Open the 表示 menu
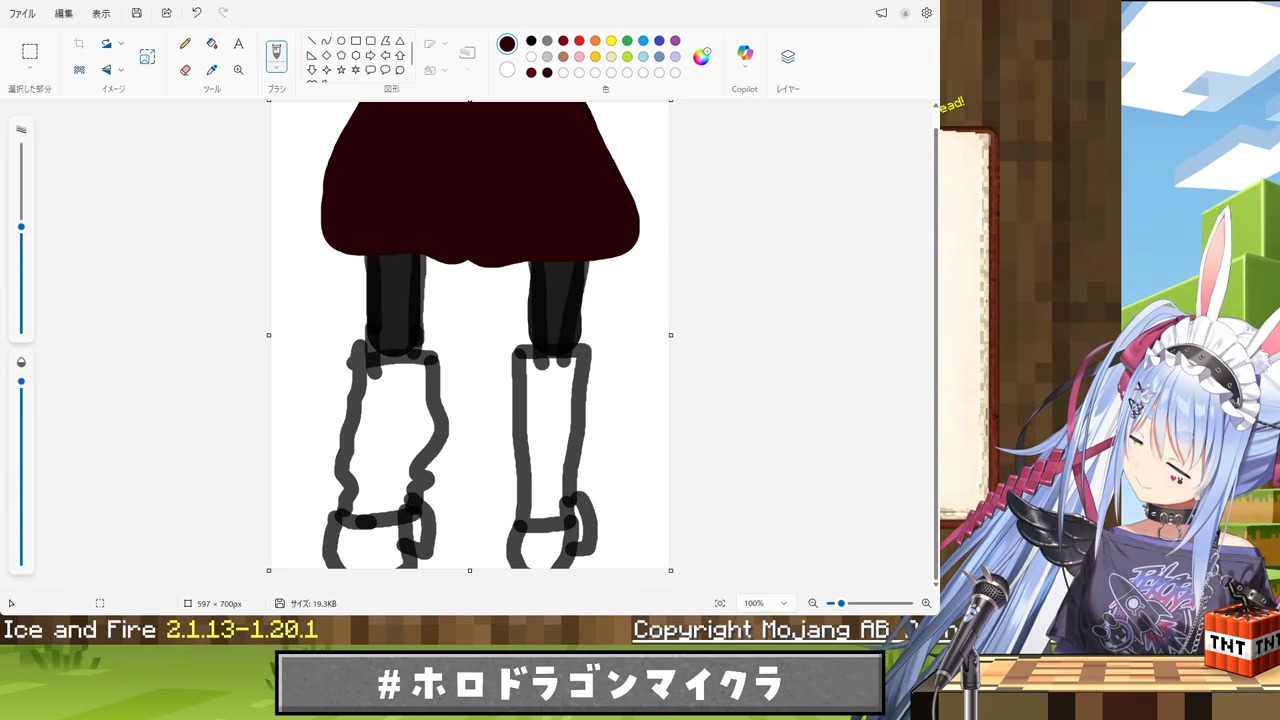 [101, 13]
